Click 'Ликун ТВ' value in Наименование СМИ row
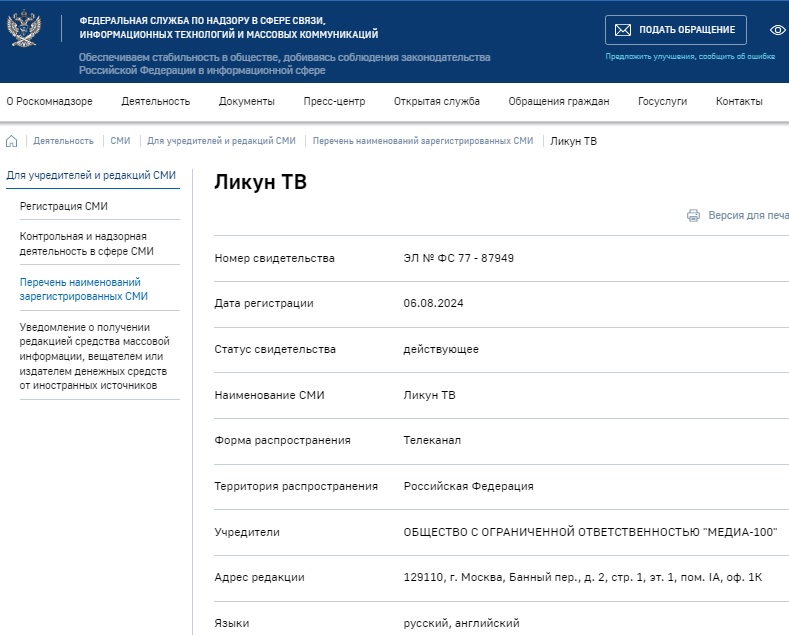 429,395
